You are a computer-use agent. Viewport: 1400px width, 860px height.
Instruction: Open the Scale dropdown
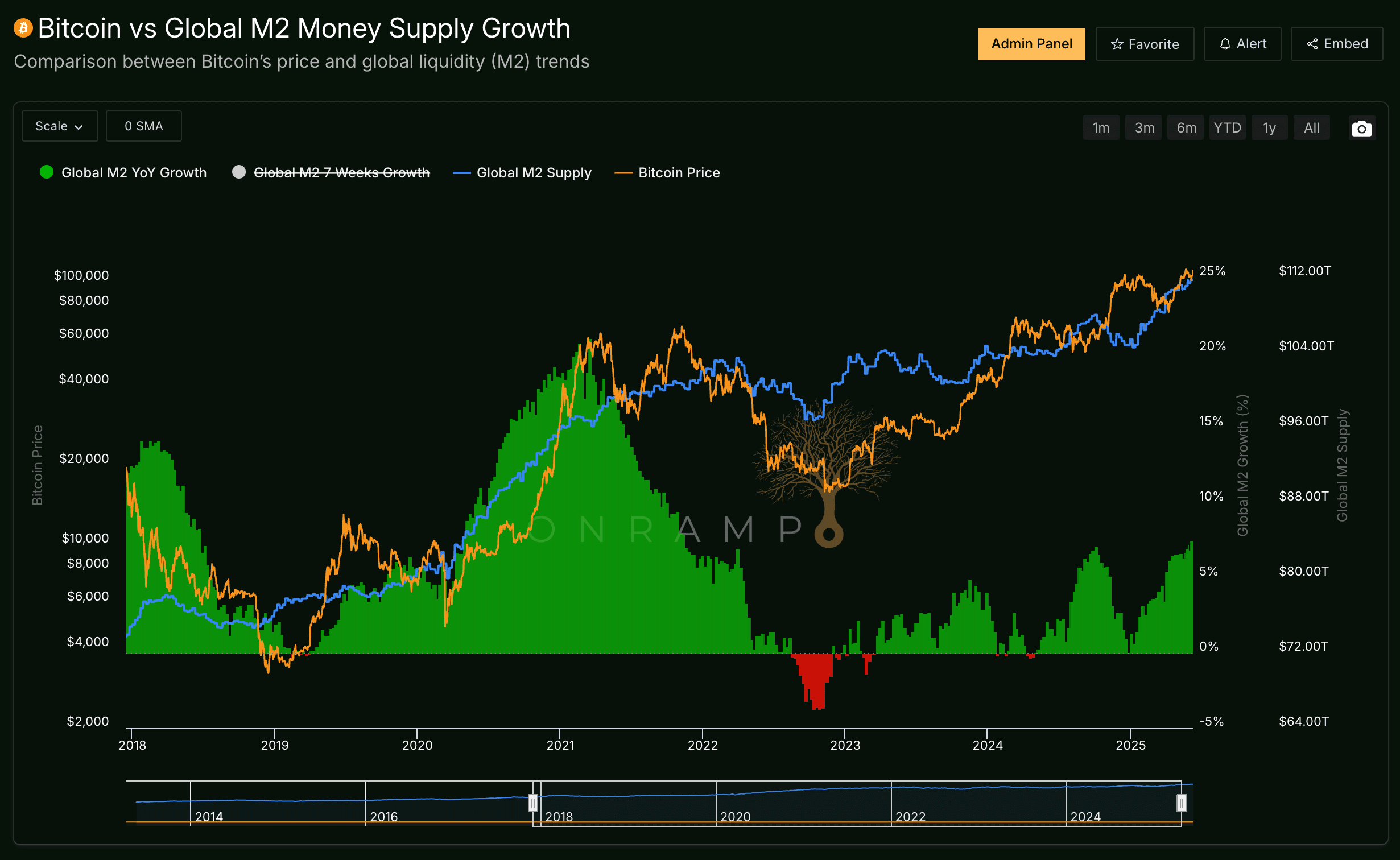tap(59, 126)
